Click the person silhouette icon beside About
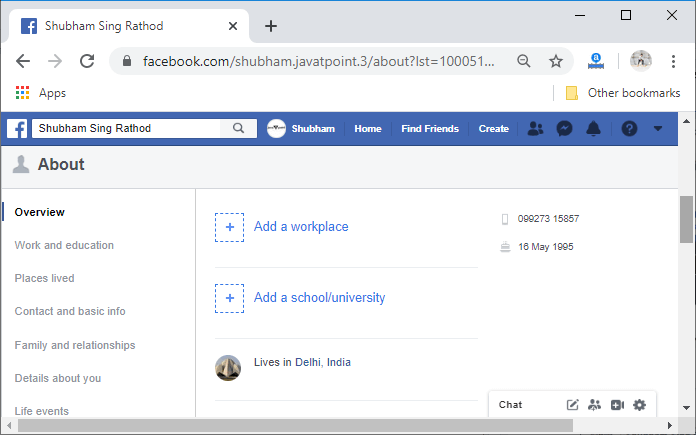 coord(21,164)
